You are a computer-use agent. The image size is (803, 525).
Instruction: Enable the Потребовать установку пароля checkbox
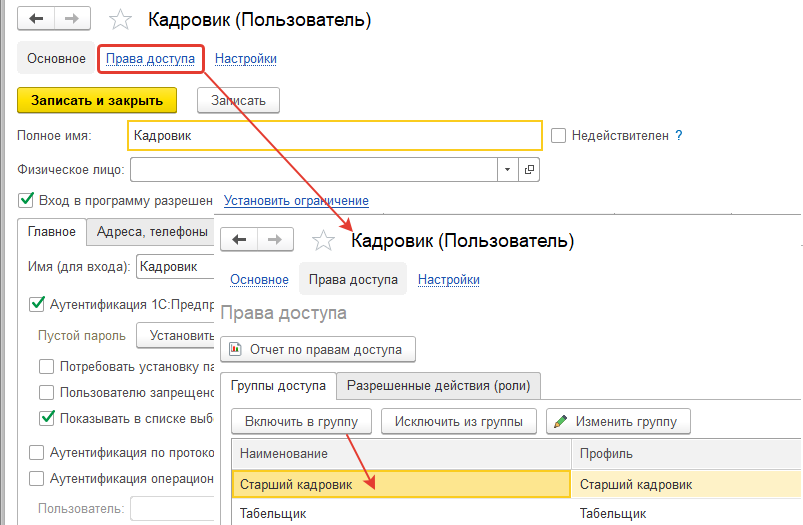(47, 366)
